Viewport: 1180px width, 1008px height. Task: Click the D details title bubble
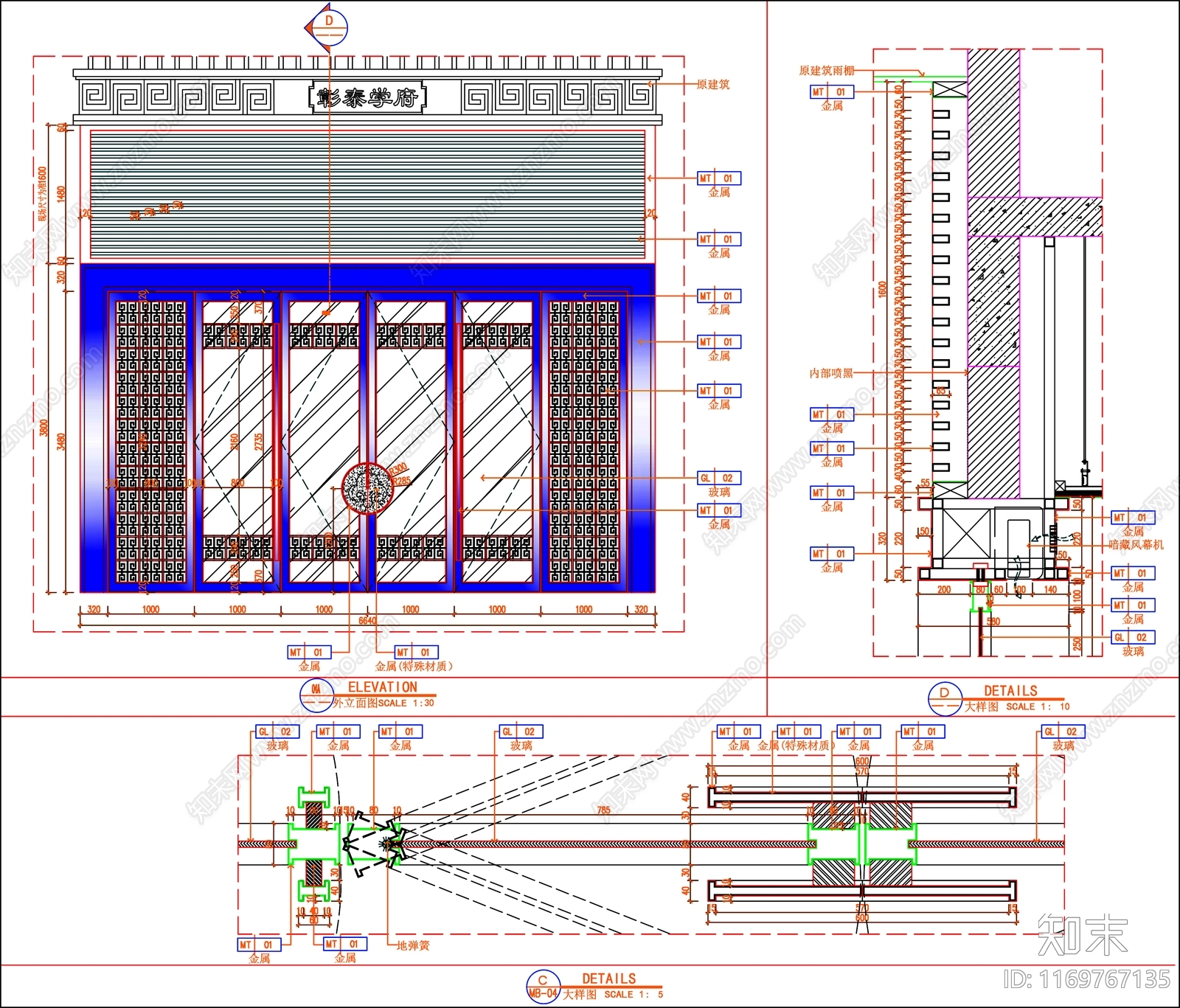click(945, 698)
